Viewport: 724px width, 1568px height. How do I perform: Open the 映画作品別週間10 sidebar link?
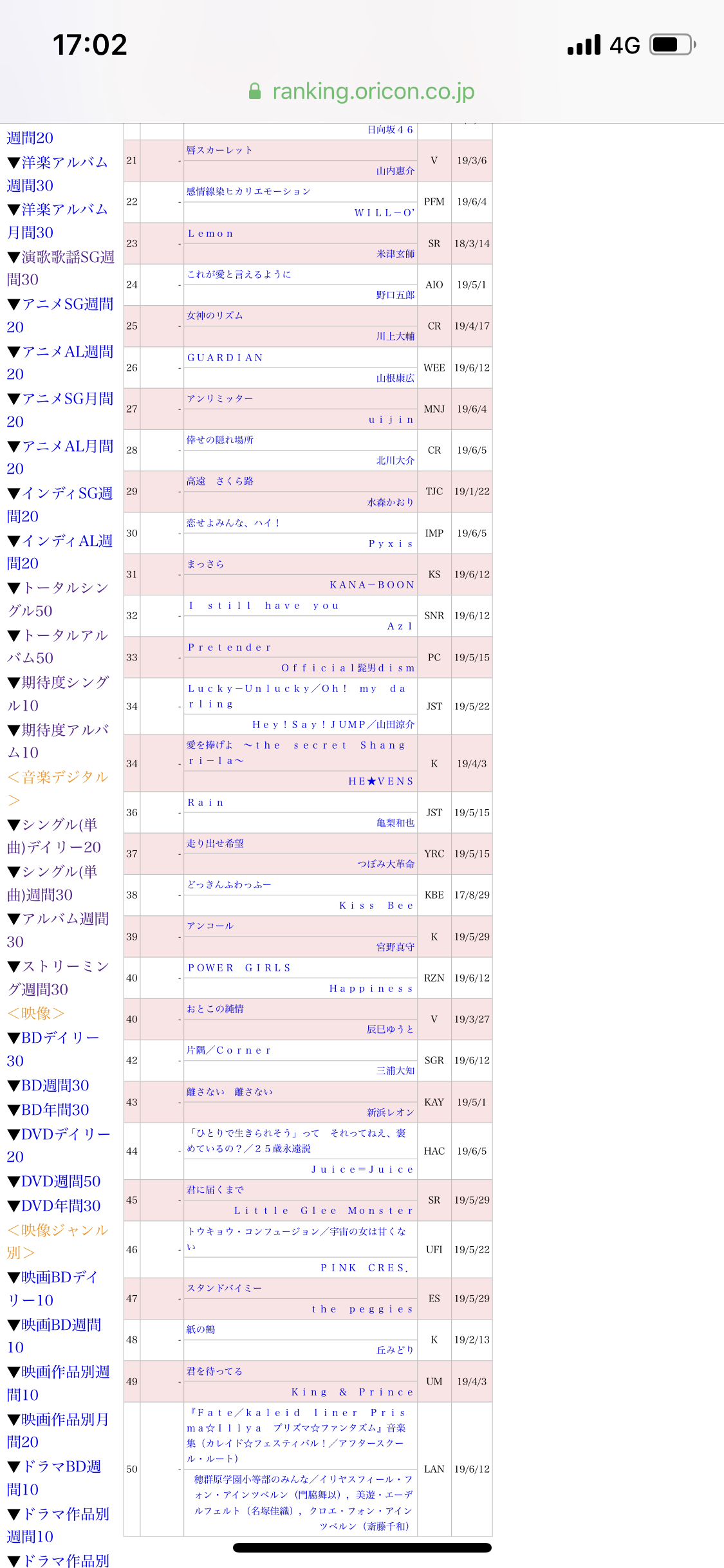pos(58,1383)
